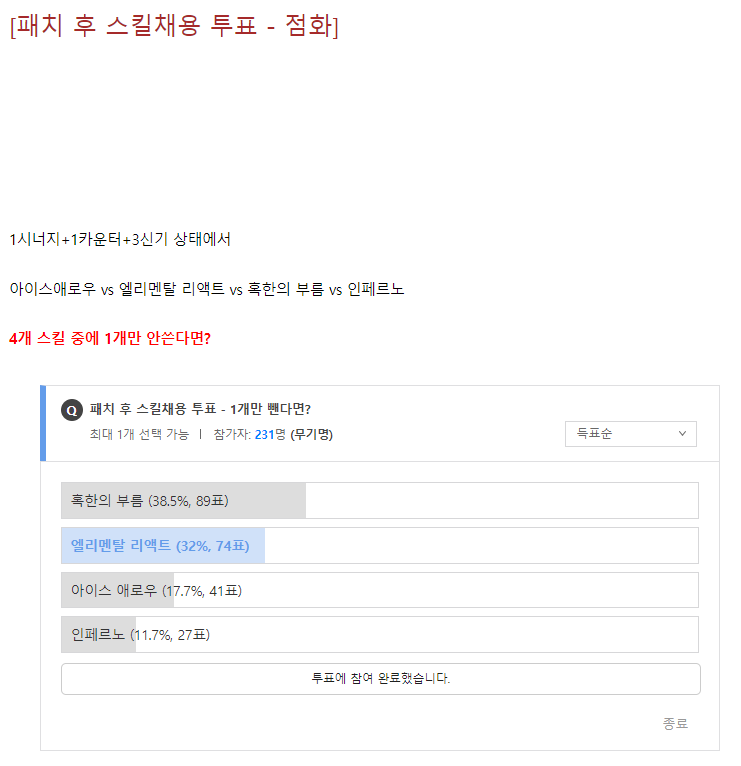Click the (무기명) anonymous label
This screenshot has height=766, width=741.
point(312,434)
